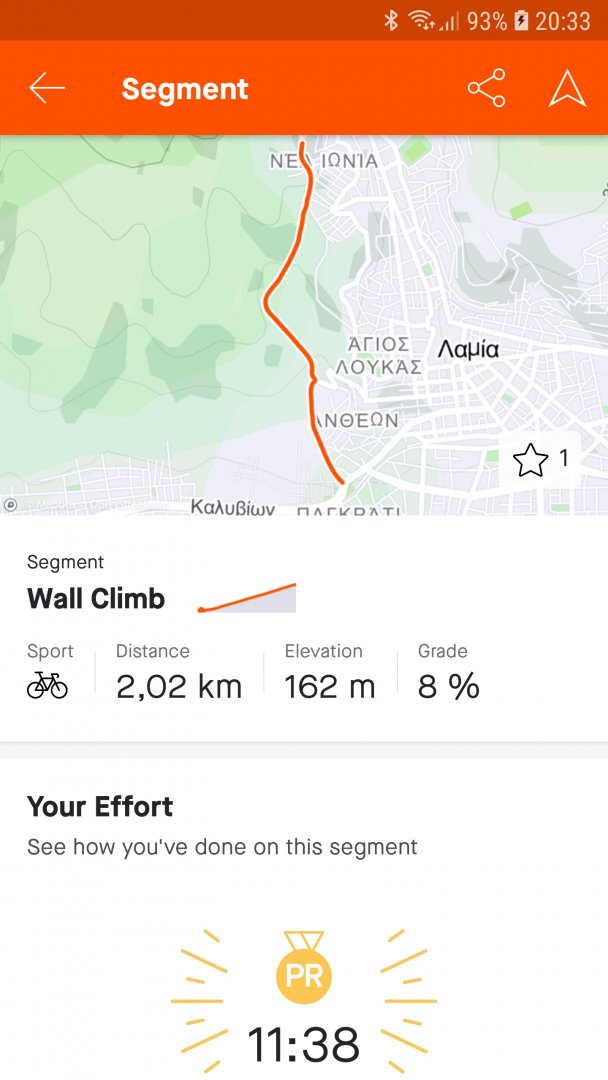The height and width of the screenshot is (1080, 608).
Task: Tap the Bluetooth status bar icon
Action: pyautogui.click(x=391, y=20)
